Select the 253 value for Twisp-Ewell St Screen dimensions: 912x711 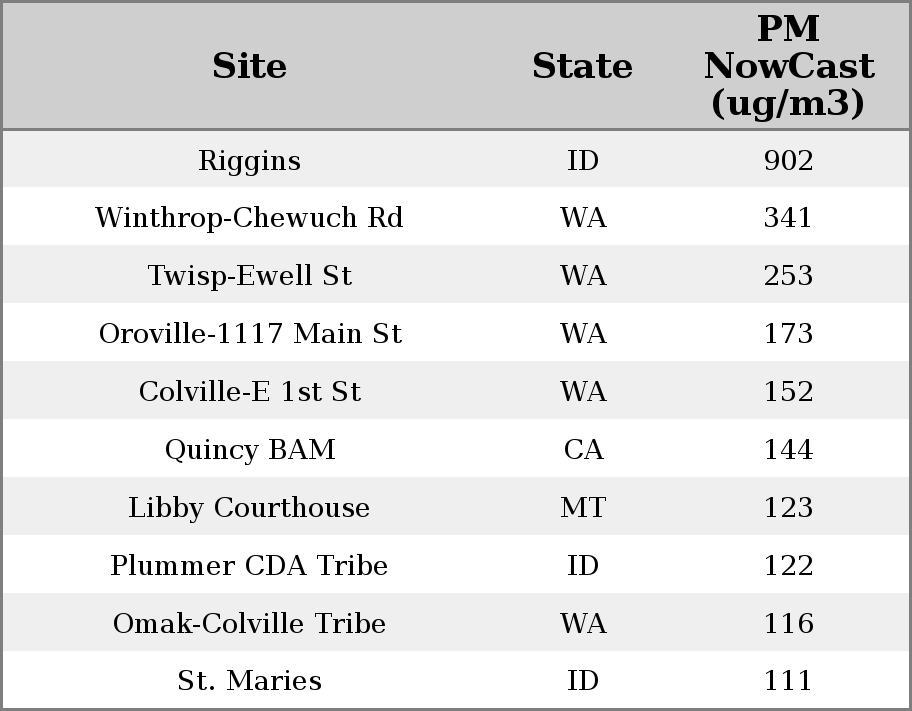pyautogui.click(x=788, y=276)
